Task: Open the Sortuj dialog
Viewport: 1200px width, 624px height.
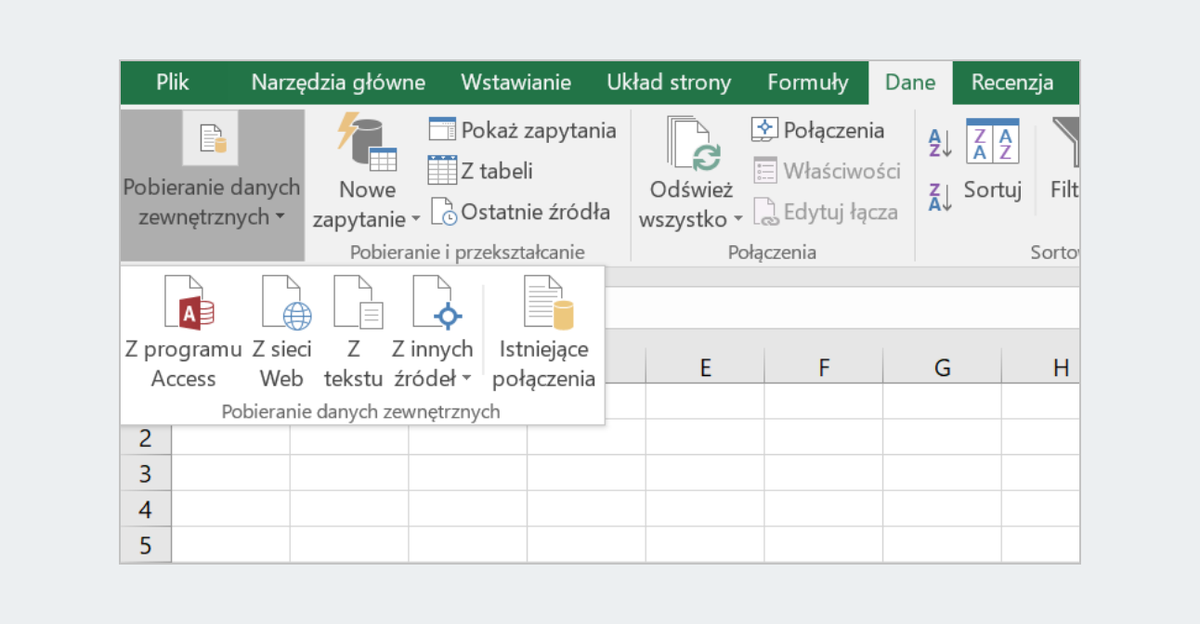Action: [x=992, y=158]
